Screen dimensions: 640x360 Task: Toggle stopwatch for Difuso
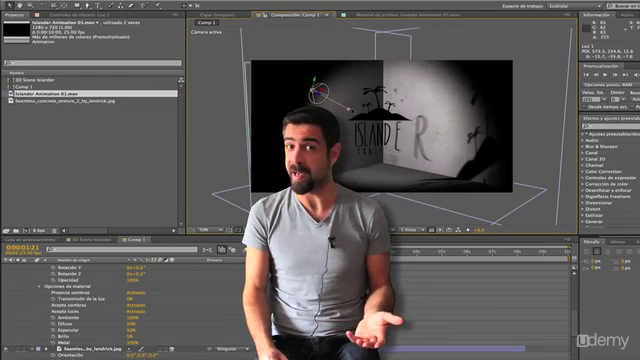(53, 324)
